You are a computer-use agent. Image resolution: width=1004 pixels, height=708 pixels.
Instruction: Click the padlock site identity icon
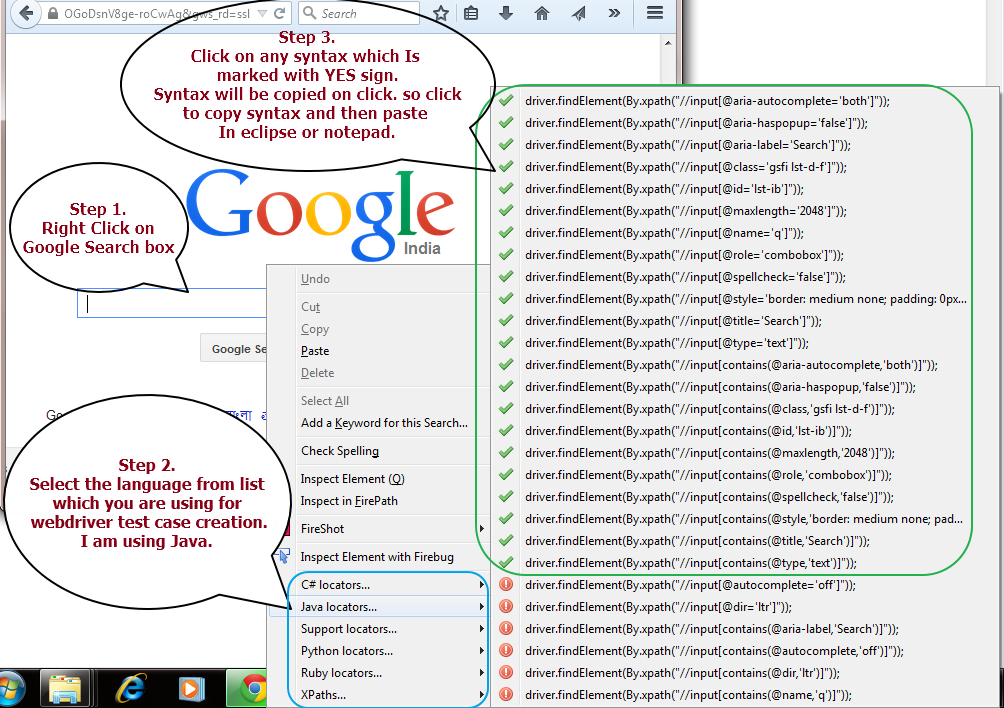tap(53, 13)
